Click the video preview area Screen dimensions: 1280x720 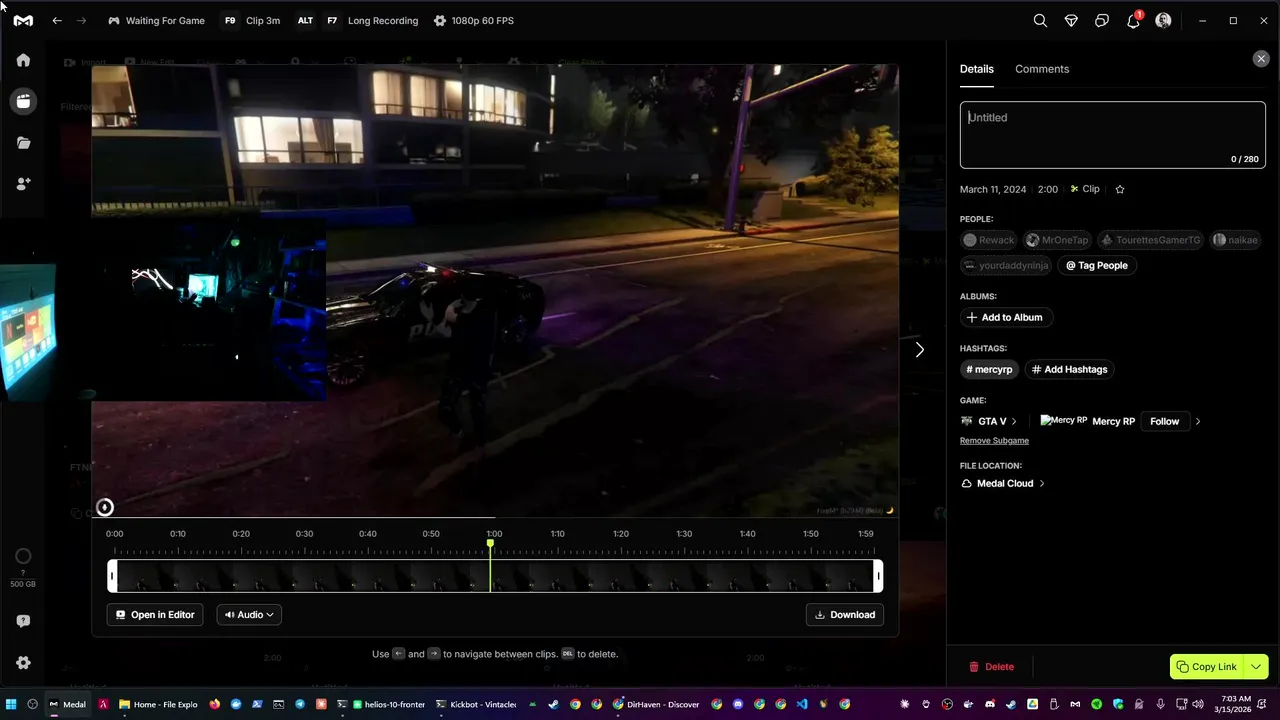click(495, 291)
